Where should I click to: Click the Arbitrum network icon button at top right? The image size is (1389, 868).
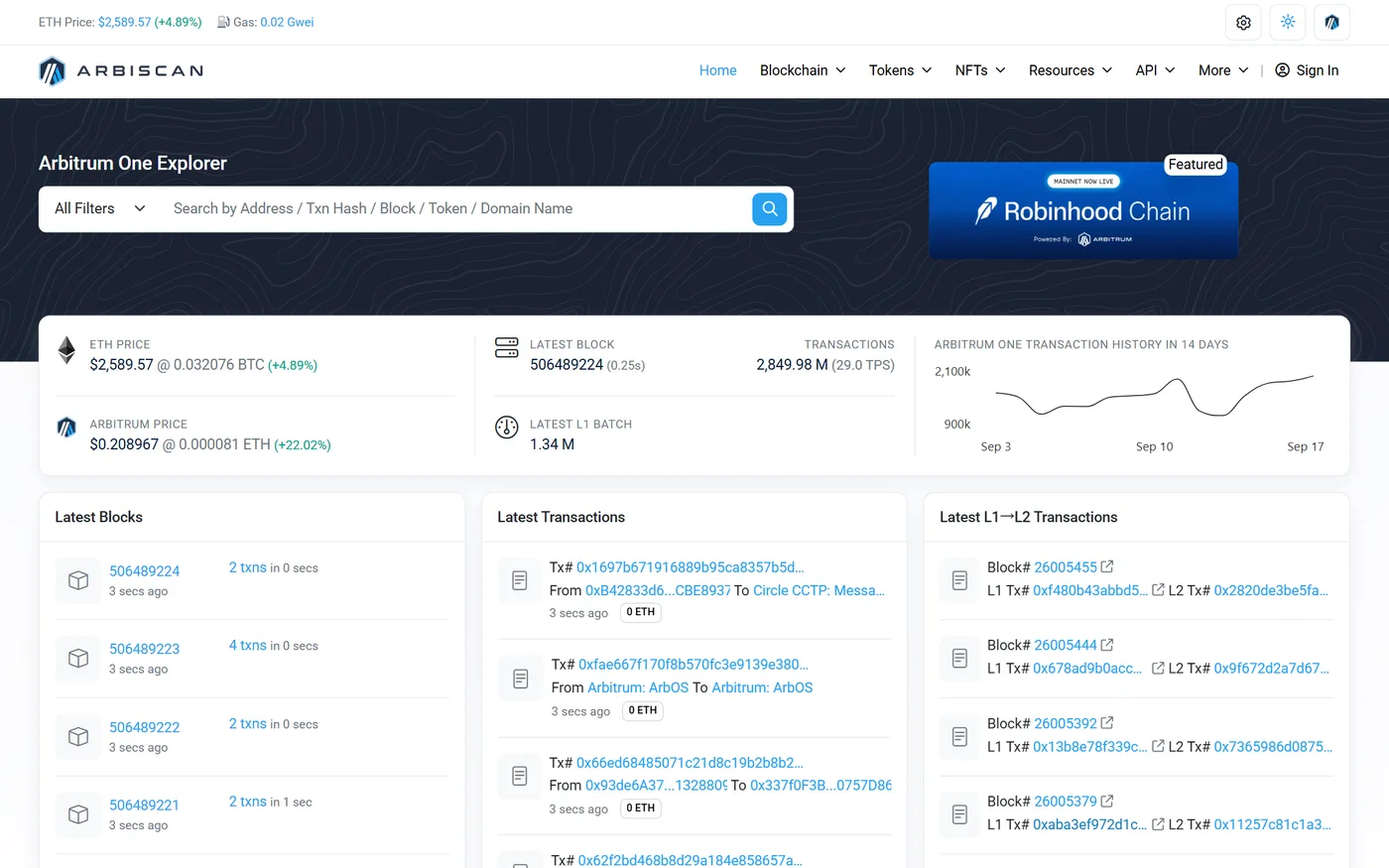pyautogui.click(x=1331, y=22)
